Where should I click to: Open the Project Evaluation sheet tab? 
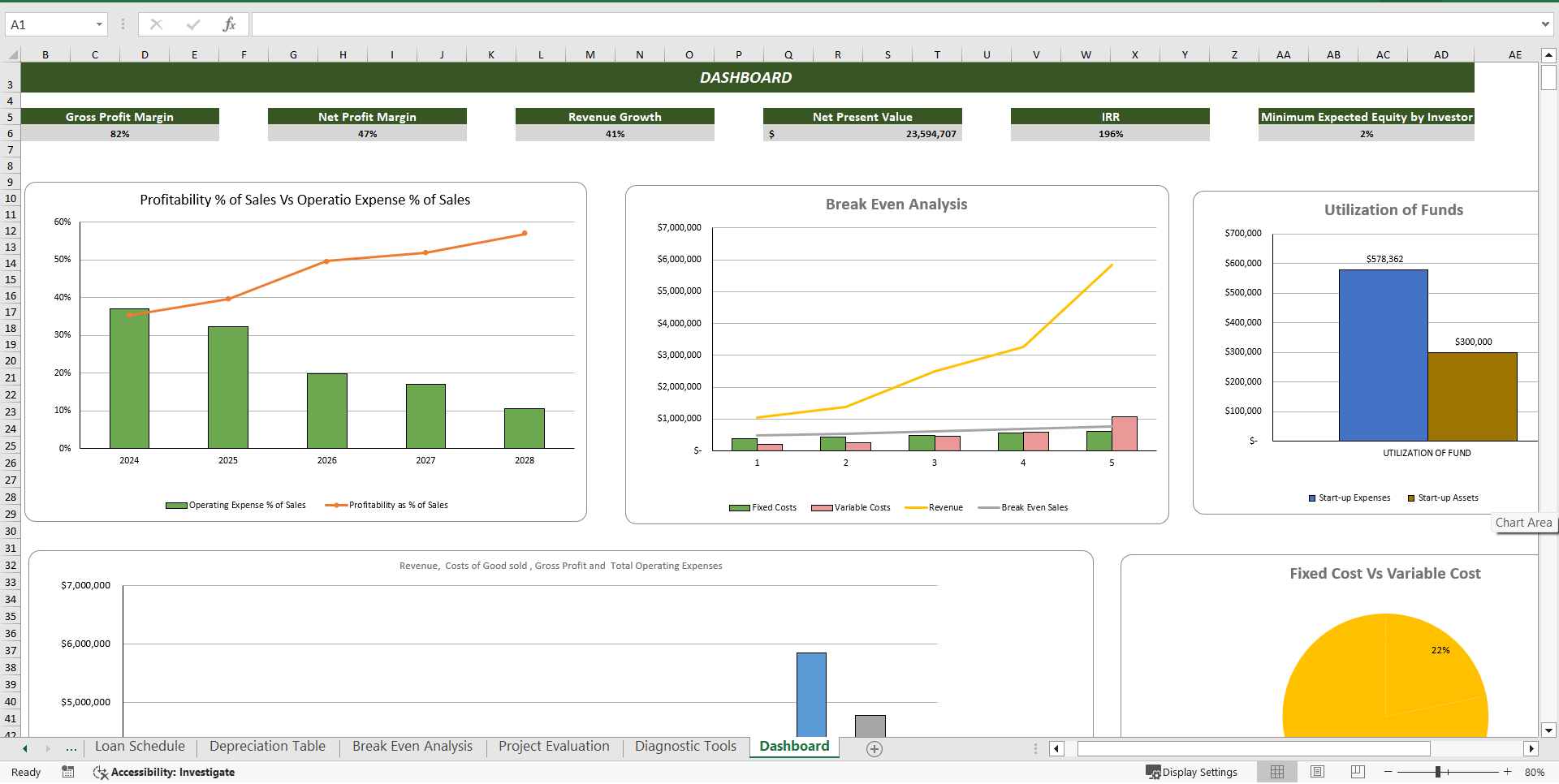[x=554, y=747]
